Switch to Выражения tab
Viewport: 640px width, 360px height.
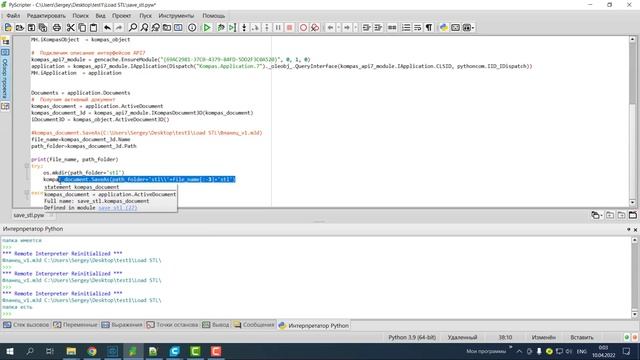(122, 325)
